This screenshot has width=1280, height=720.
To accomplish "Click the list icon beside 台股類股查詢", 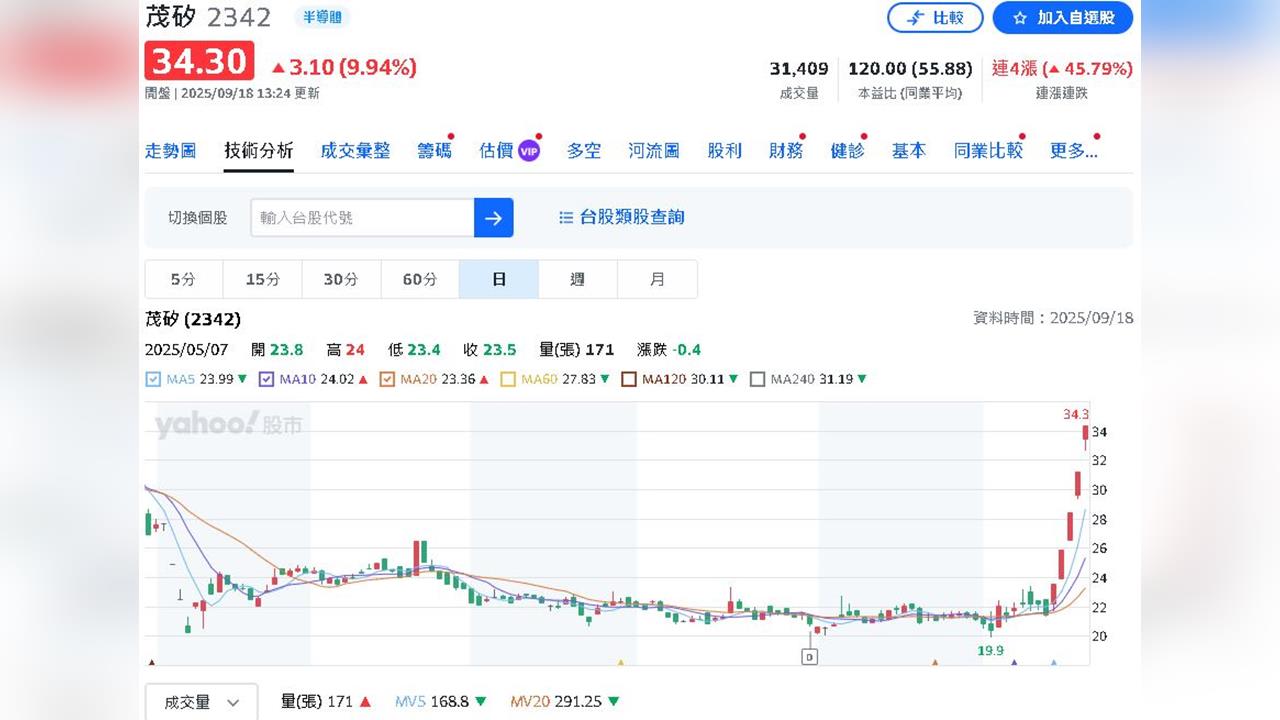I will point(566,217).
